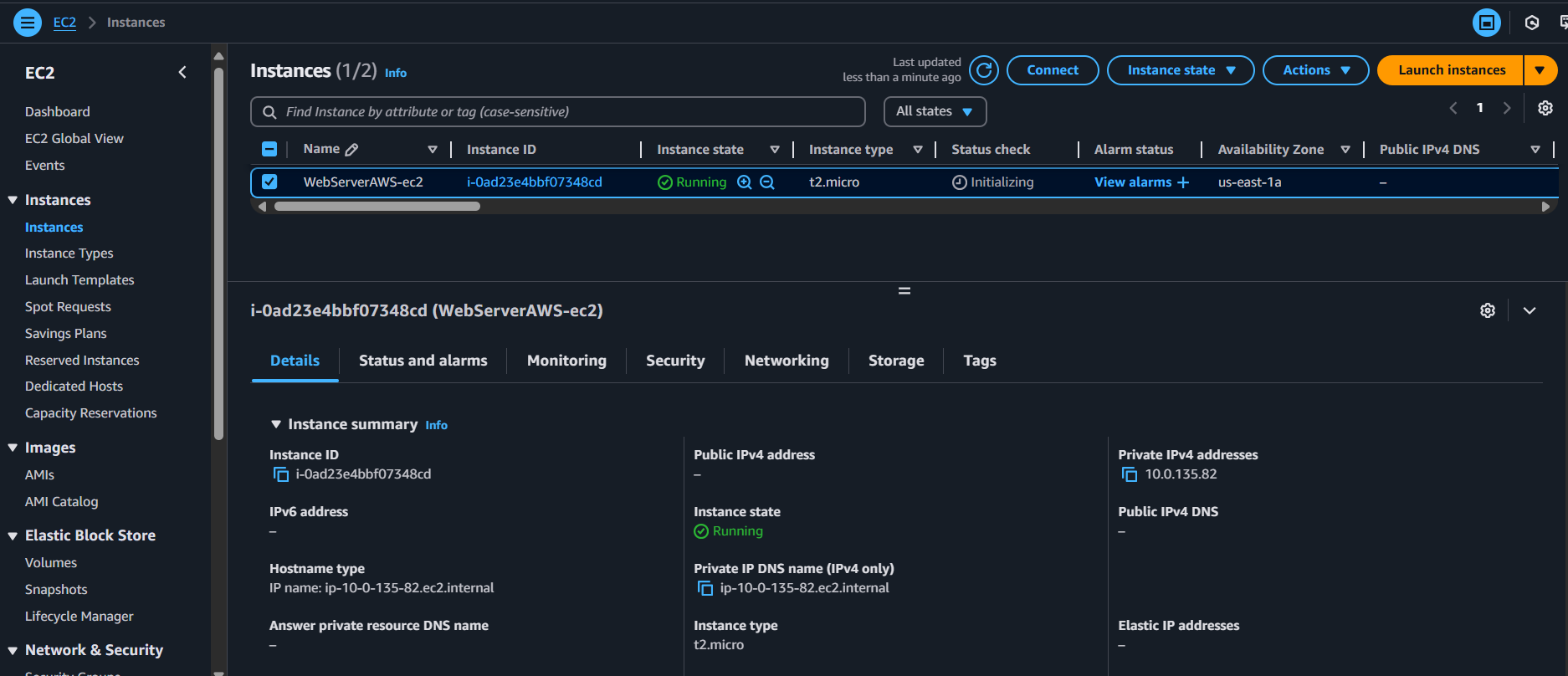Copy the private IPv4 address 10.0.135.82
Viewport: 1568px width, 676px height.
1130,474
